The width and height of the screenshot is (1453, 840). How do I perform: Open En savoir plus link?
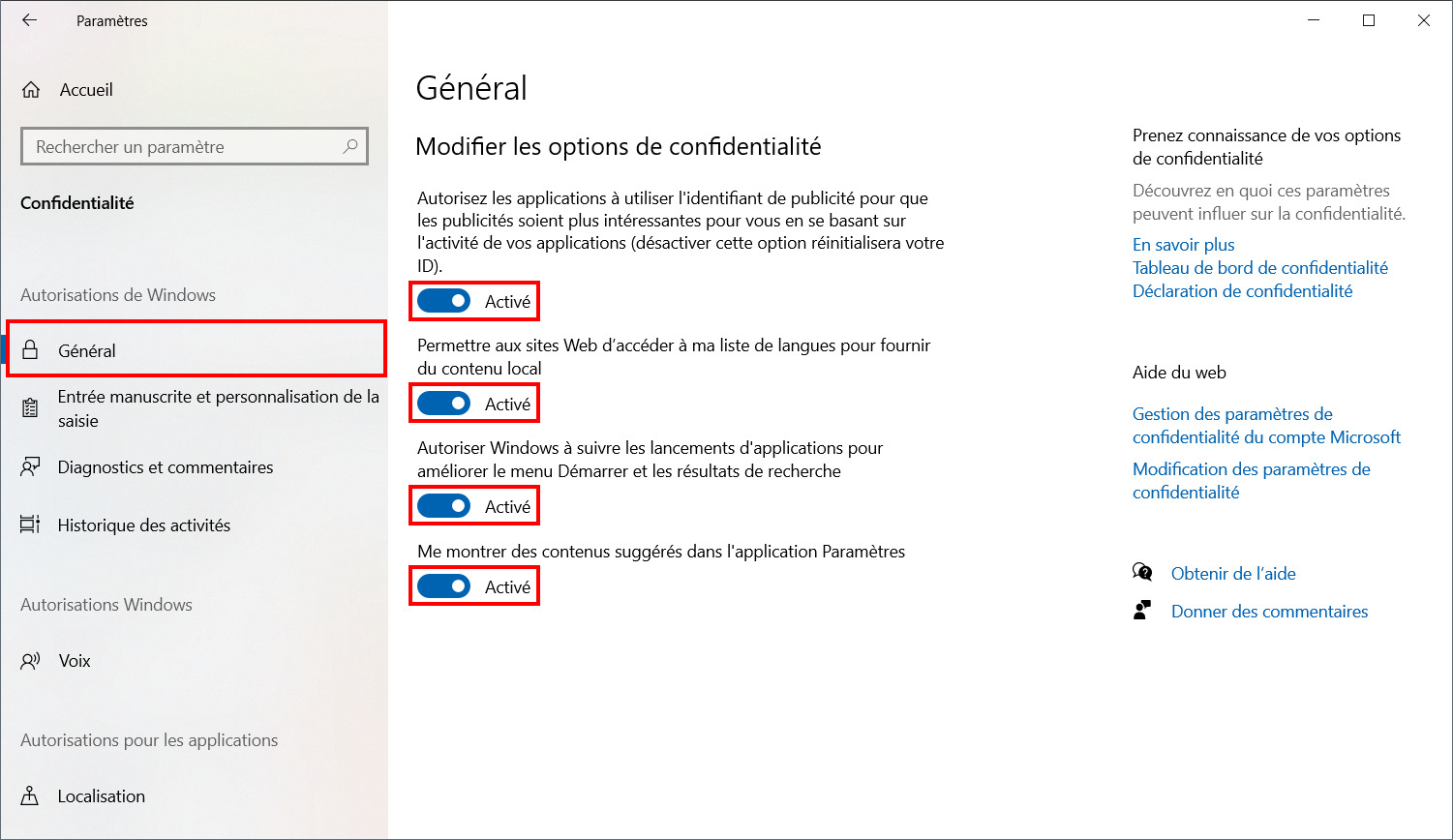1184,245
